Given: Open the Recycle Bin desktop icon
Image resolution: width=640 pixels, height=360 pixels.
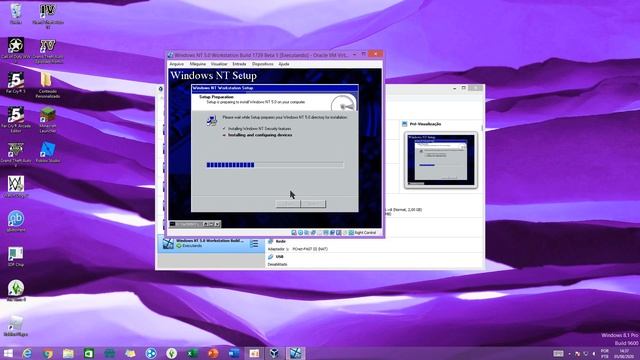Looking at the screenshot, I should click(x=16, y=14).
